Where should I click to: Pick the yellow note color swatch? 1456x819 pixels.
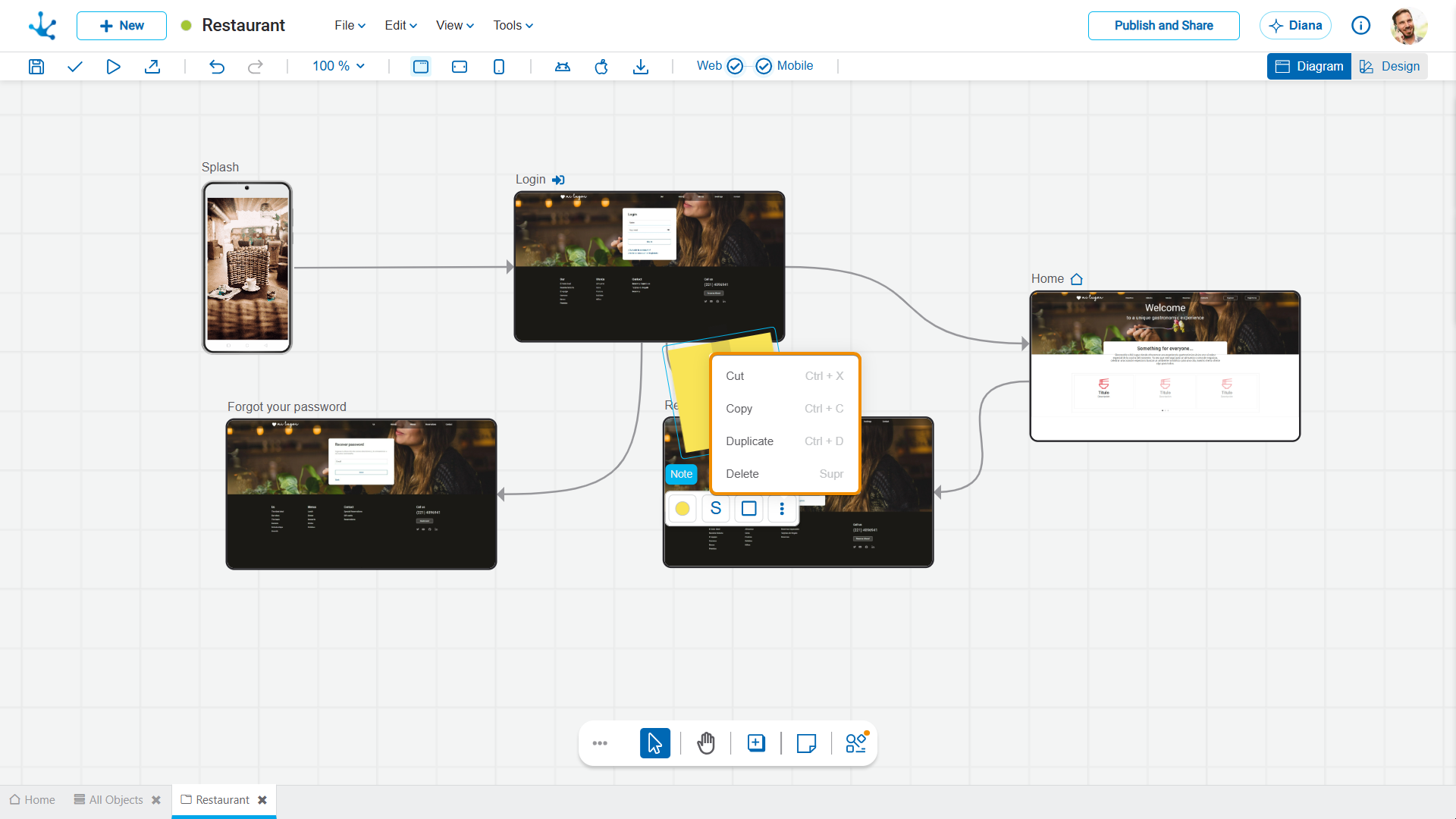[x=682, y=509]
